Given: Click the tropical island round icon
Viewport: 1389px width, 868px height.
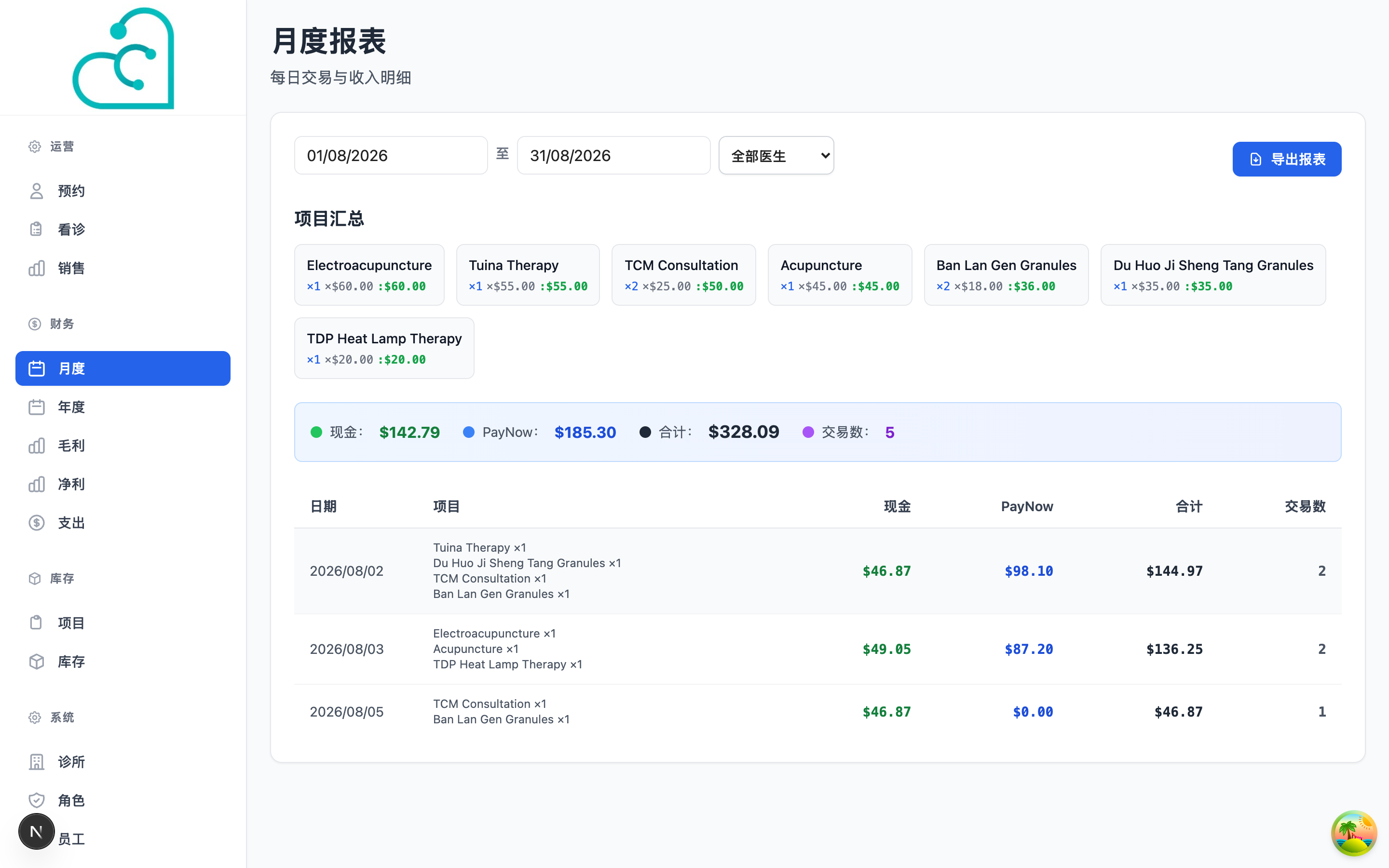Looking at the screenshot, I should [x=1354, y=833].
